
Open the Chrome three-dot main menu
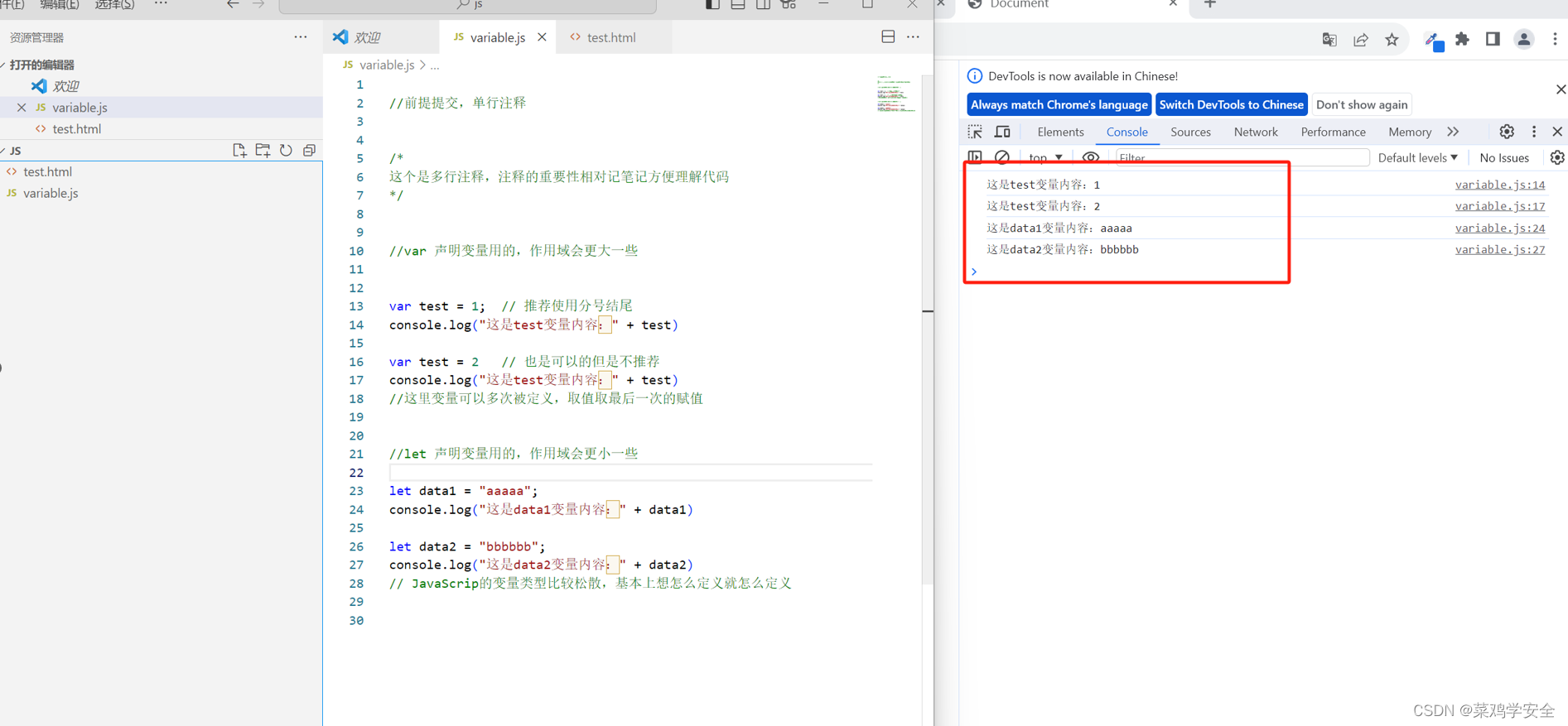click(x=1555, y=39)
